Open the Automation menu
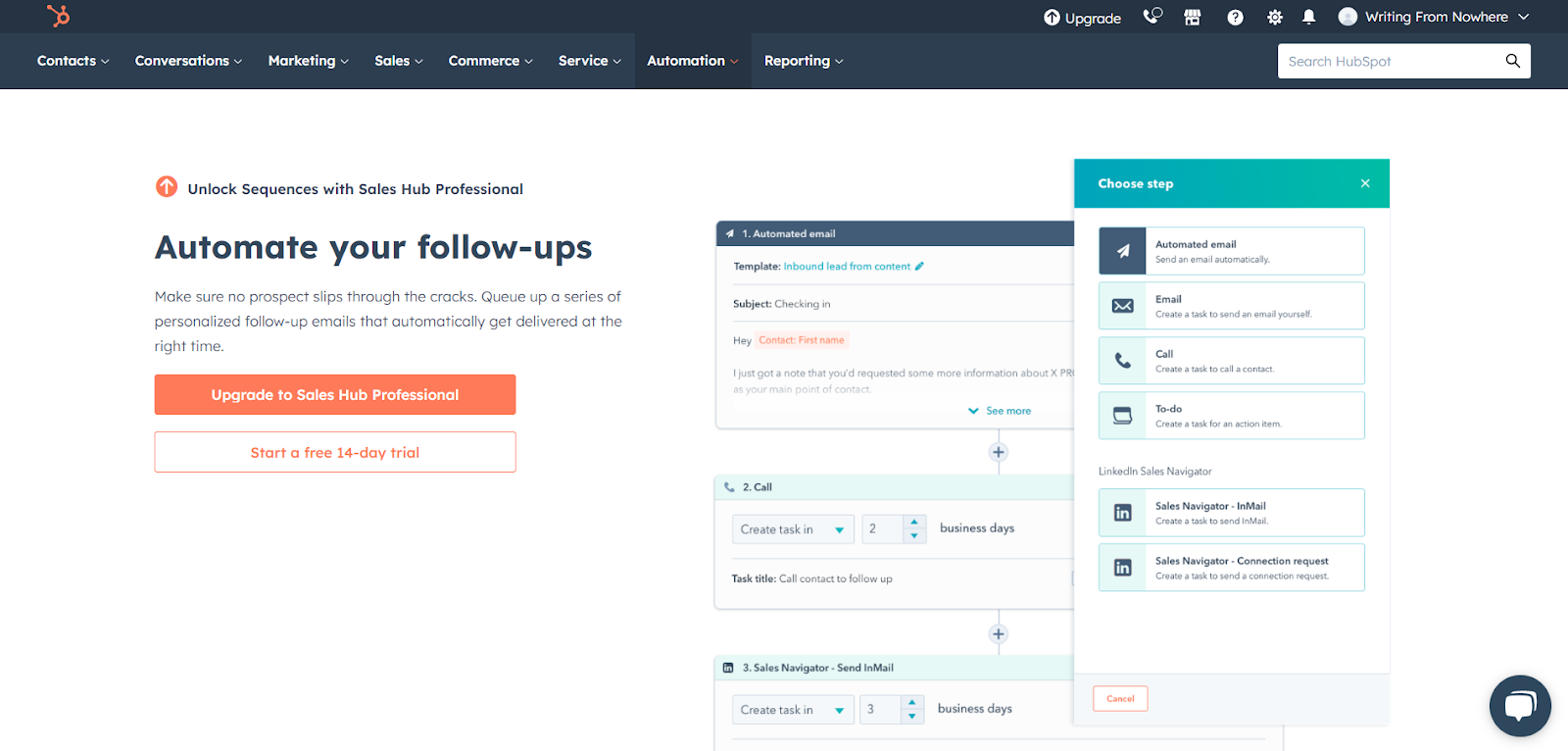This screenshot has width=1568, height=751. 693,61
